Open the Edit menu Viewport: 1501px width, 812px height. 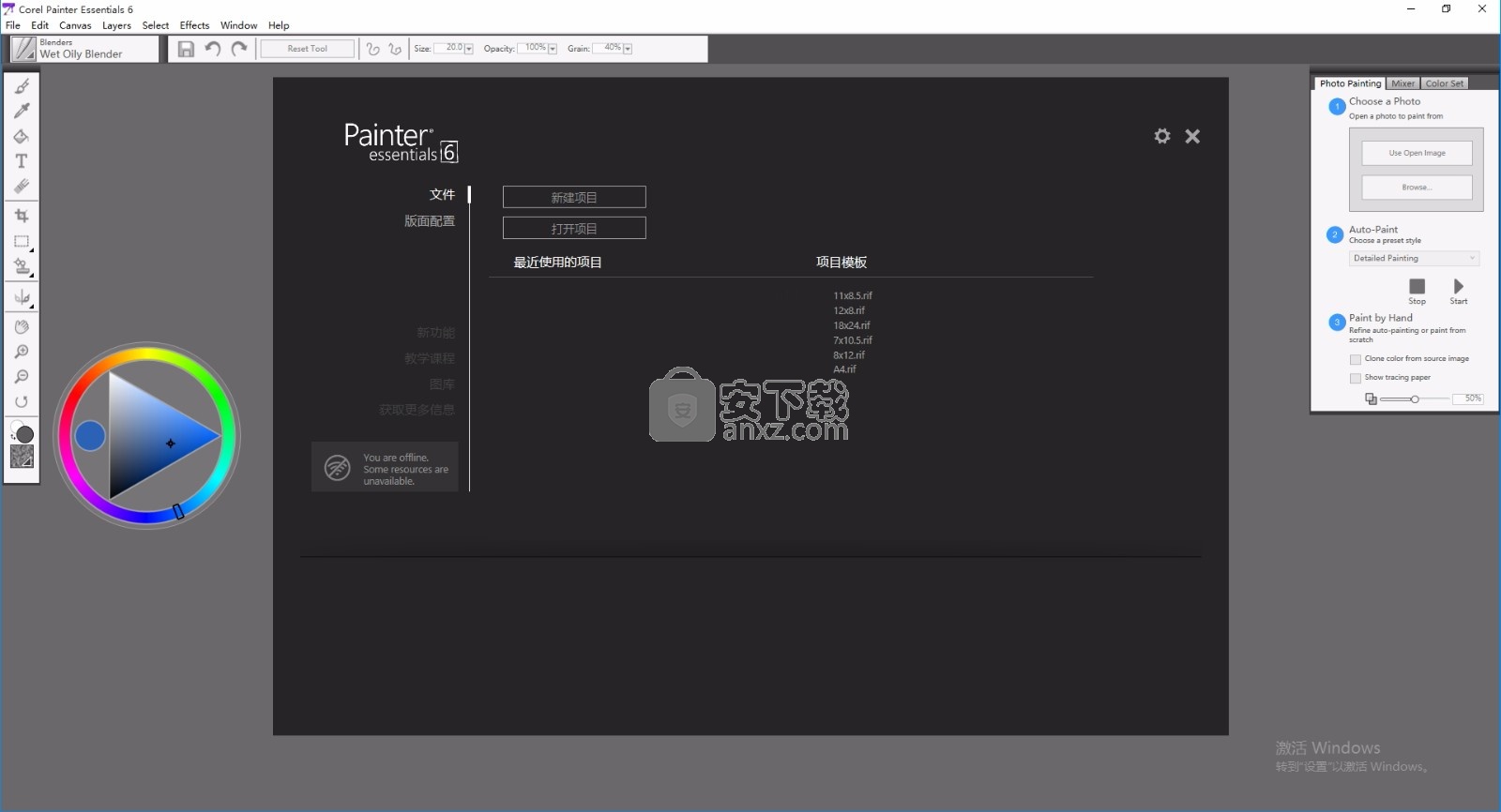click(39, 25)
